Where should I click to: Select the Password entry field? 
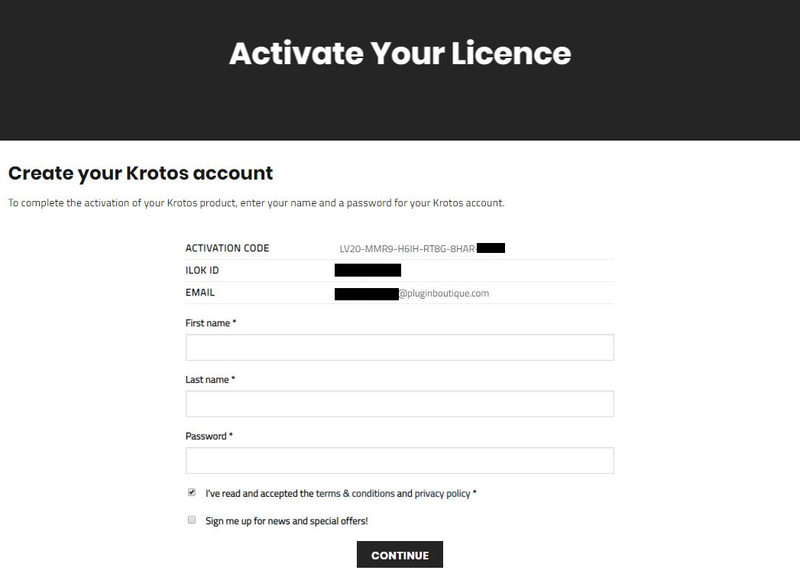point(399,460)
